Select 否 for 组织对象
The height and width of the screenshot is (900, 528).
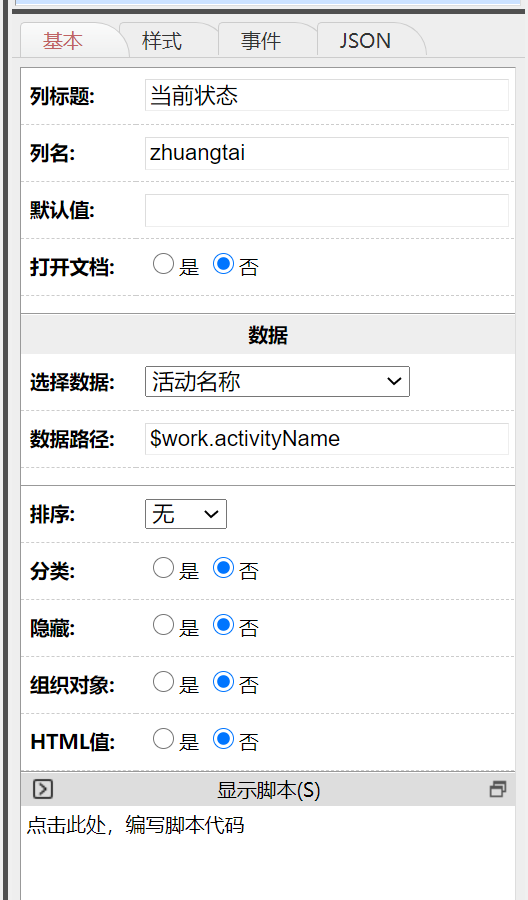pyautogui.click(x=223, y=681)
